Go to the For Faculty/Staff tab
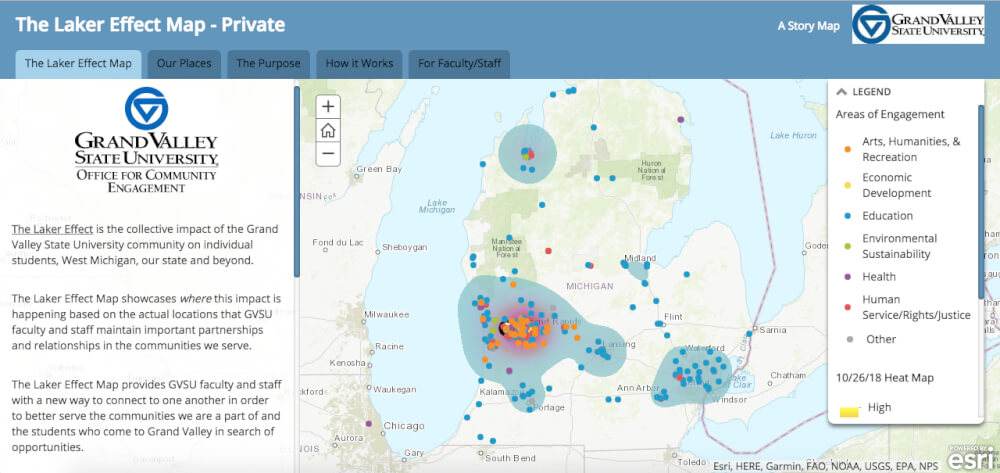The width and height of the screenshot is (1000, 473). (x=459, y=64)
